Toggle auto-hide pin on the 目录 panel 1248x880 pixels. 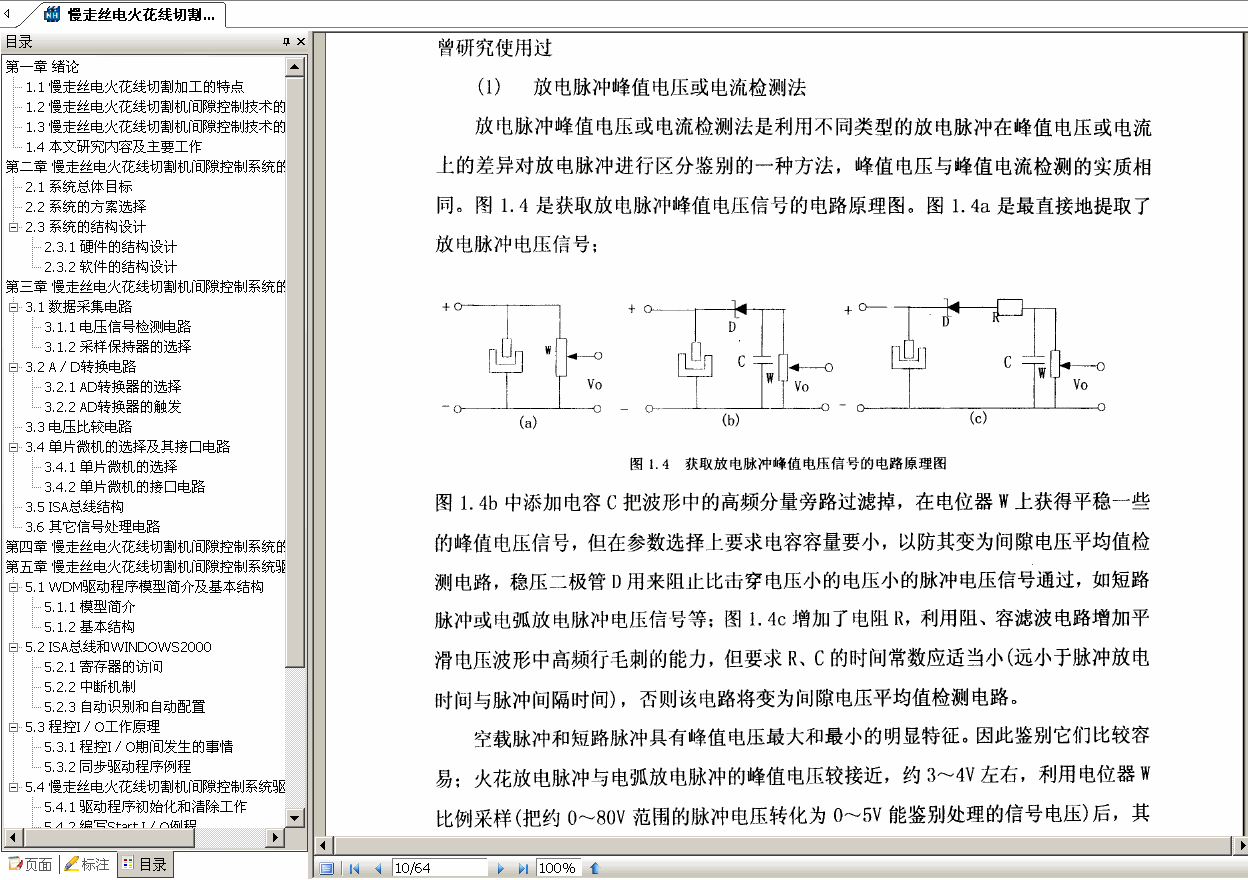pyautogui.click(x=286, y=41)
